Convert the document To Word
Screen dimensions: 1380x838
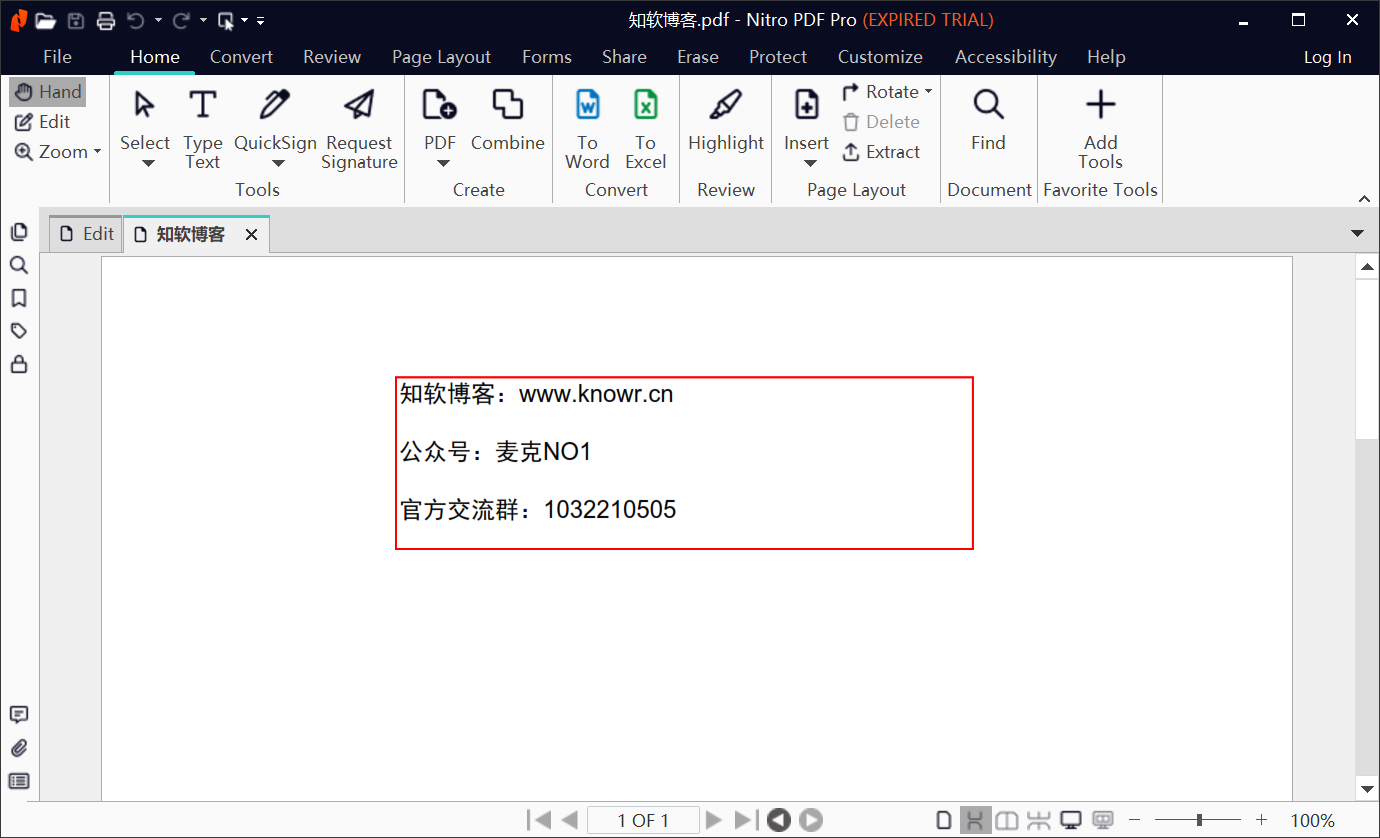point(587,128)
